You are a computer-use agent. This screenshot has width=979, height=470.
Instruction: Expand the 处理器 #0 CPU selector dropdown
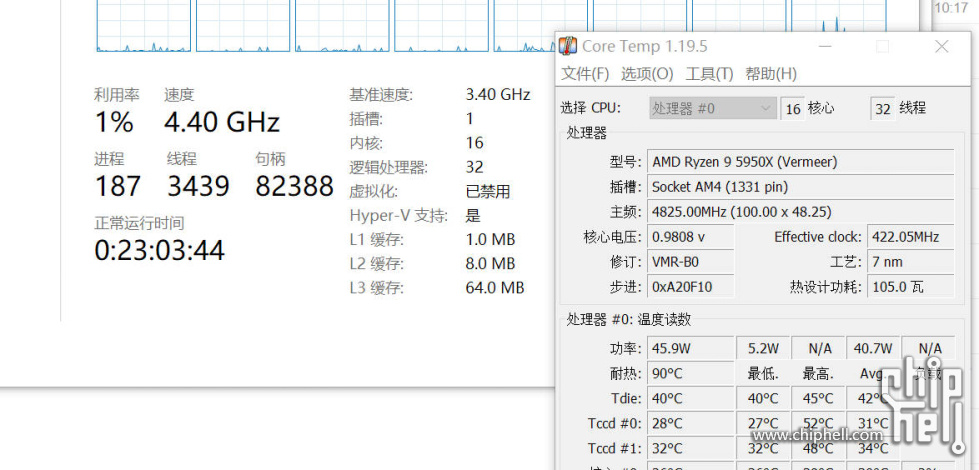click(x=712, y=109)
